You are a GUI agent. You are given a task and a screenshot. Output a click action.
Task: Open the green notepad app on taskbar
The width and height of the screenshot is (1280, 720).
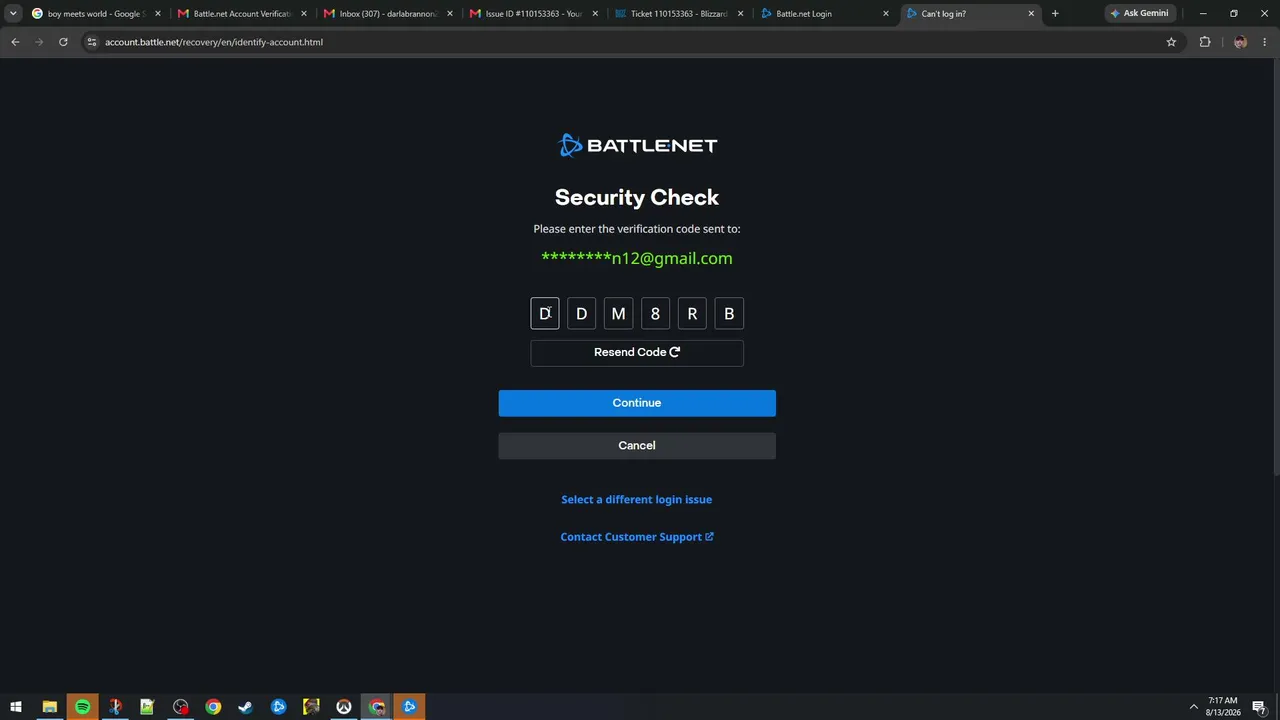tap(147, 707)
